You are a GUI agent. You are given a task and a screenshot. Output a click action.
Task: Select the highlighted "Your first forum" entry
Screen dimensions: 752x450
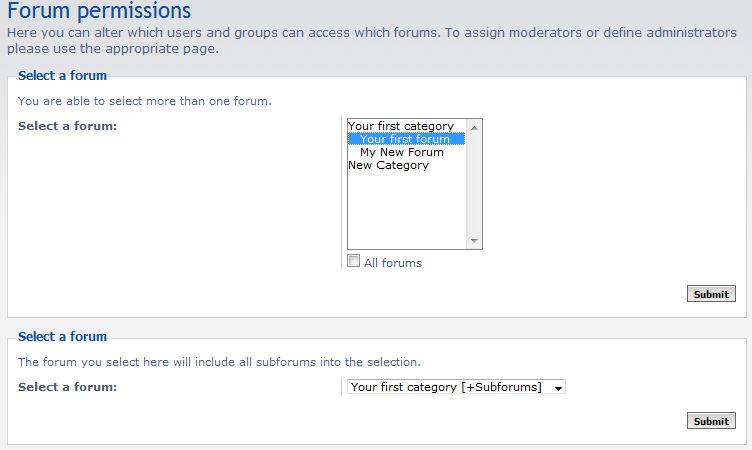coord(404,139)
